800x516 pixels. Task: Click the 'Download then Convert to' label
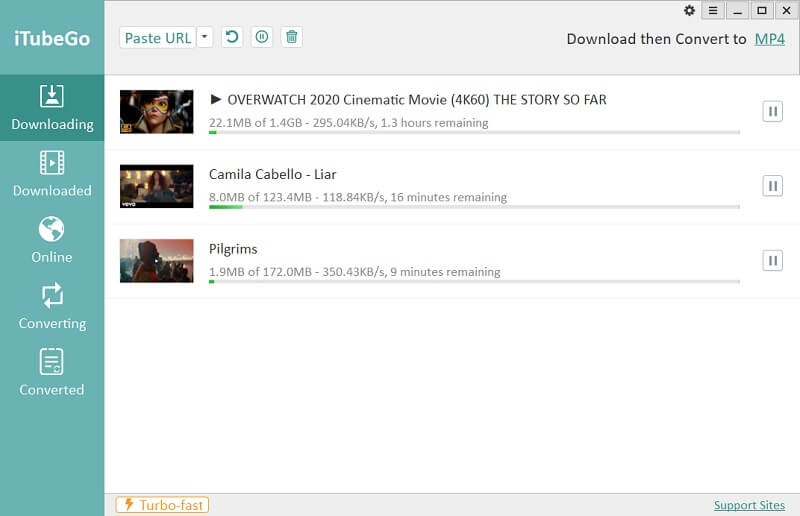(x=656, y=39)
